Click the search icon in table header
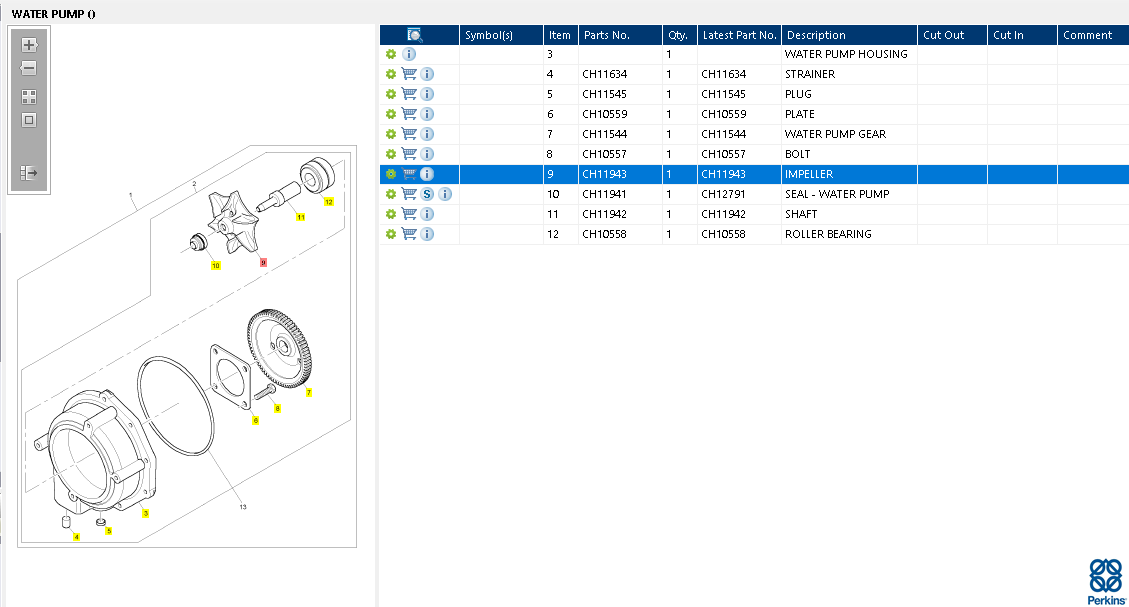 (x=416, y=35)
